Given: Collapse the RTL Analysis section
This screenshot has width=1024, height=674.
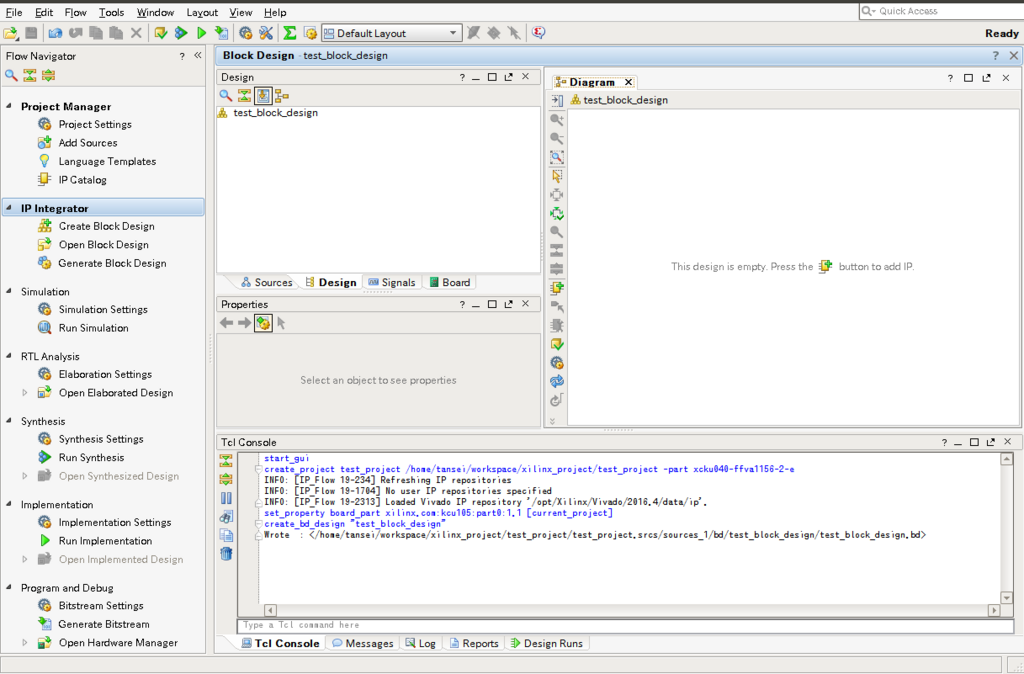Looking at the screenshot, I should pos(9,356).
